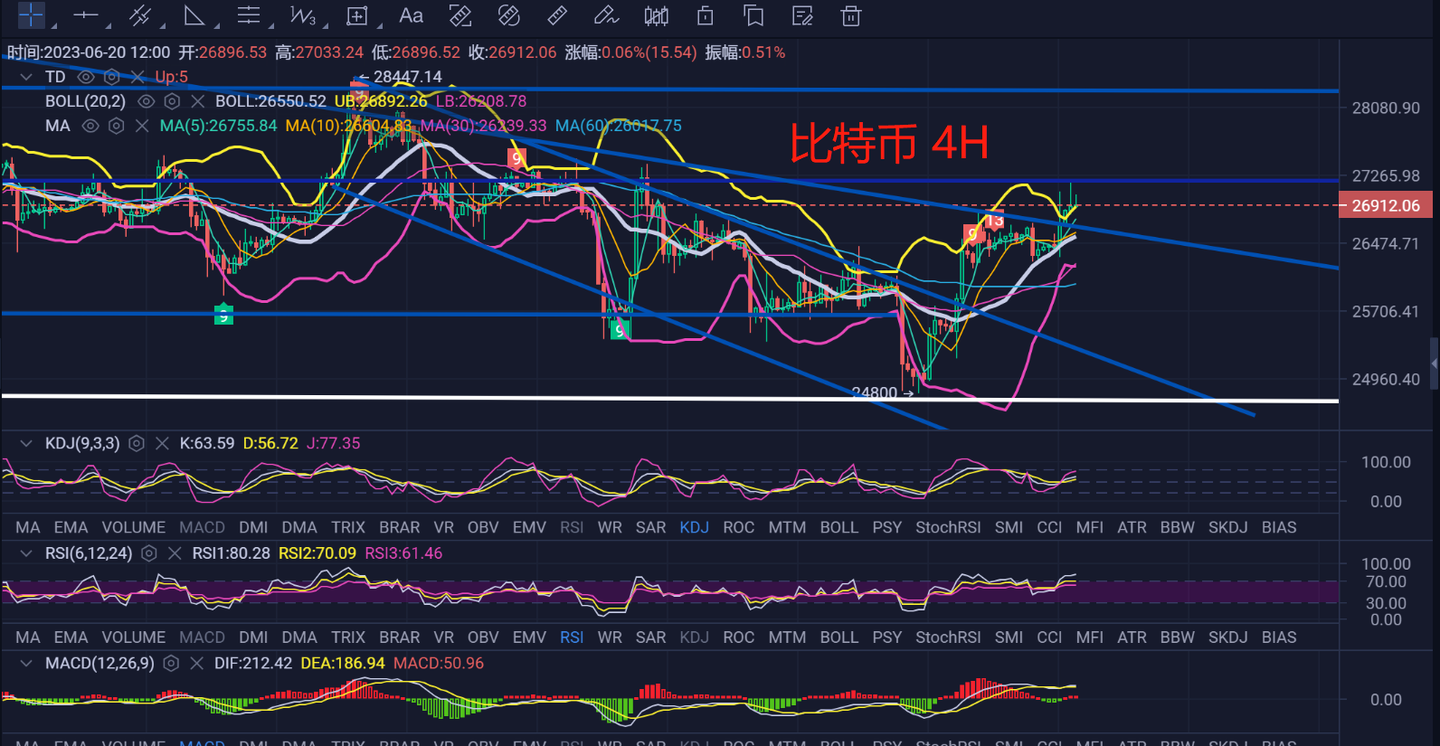
Task: Select the candlestick chart-type icon
Action: pos(656,15)
